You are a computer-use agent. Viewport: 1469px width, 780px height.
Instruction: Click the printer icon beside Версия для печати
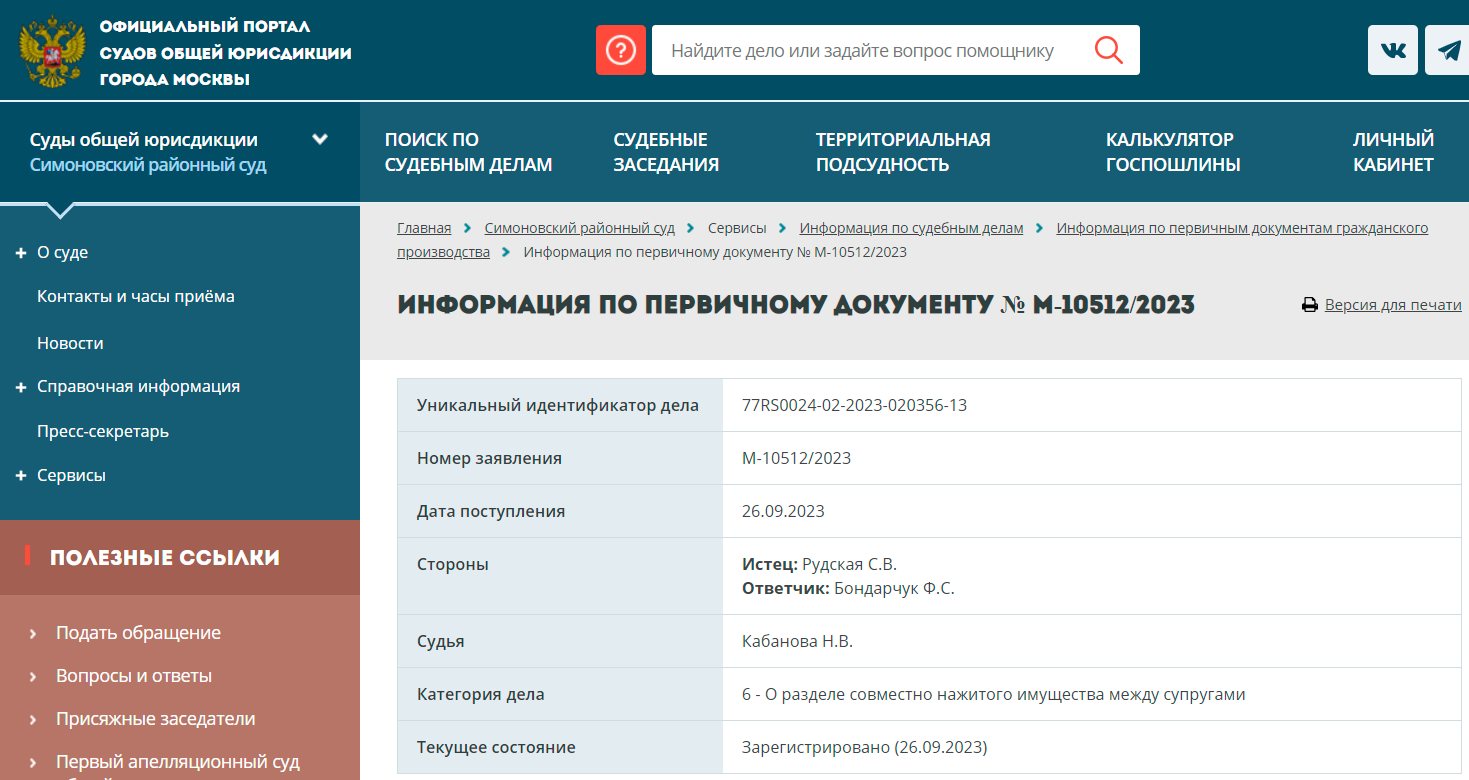(x=1310, y=305)
